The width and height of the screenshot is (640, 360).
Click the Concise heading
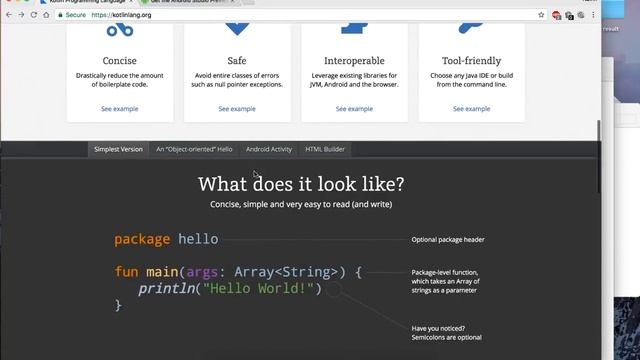coord(120,61)
